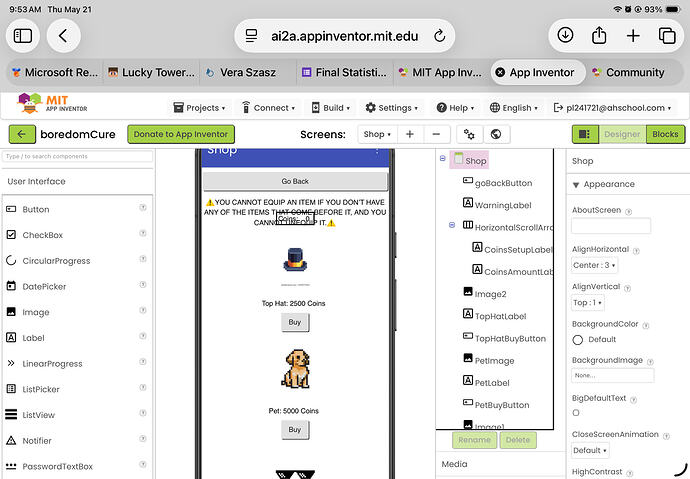Focus the component search field
Viewport: 690px width, 479px height.
(x=77, y=156)
